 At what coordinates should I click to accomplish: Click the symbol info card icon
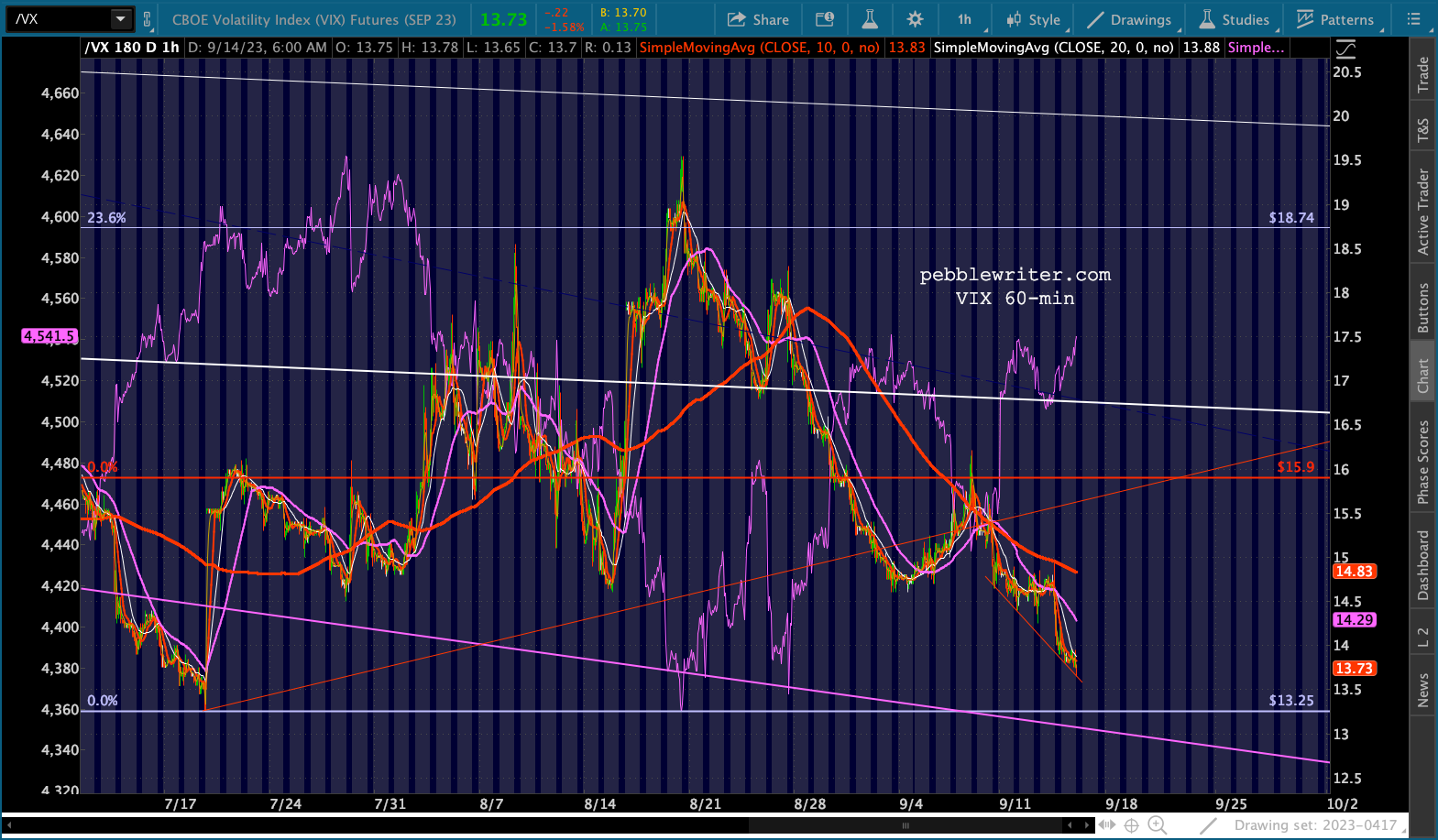[x=825, y=19]
